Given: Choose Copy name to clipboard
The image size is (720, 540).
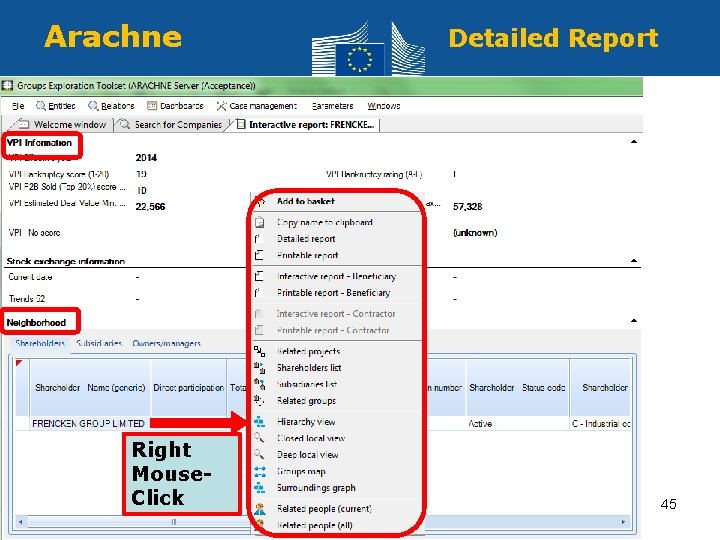Looking at the screenshot, I should [x=325, y=222].
